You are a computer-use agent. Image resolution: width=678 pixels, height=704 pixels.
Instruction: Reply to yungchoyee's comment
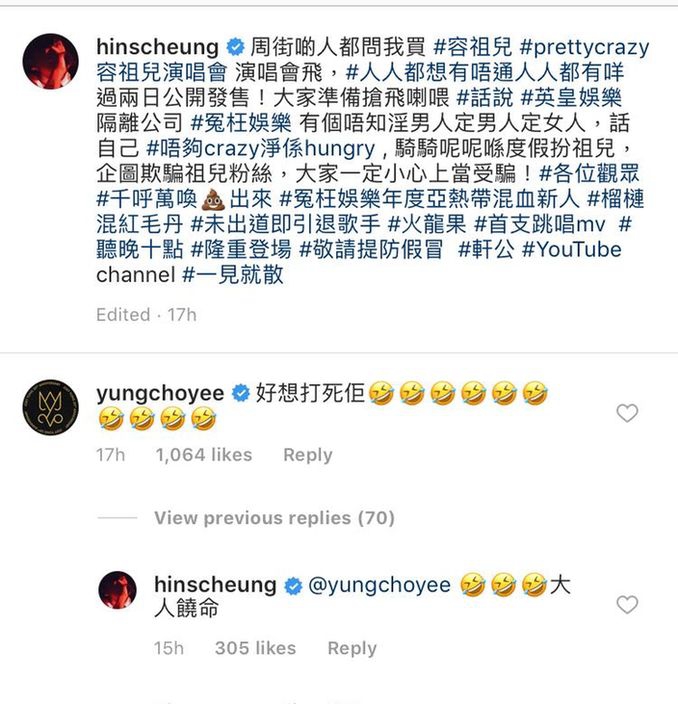click(x=308, y=455)
